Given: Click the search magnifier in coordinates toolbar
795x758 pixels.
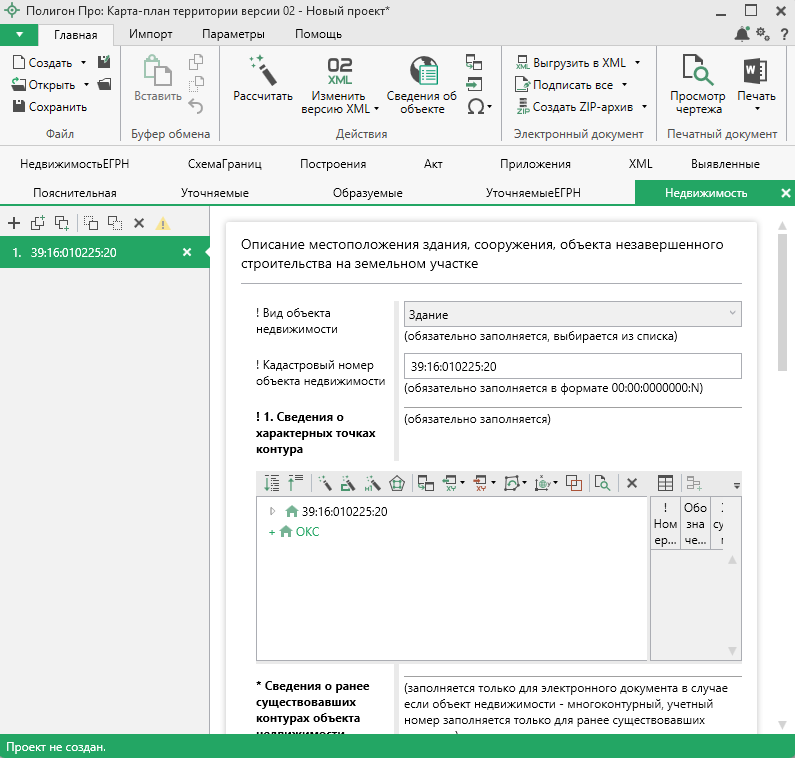Looking at the screenshot, I should point(602,483).
